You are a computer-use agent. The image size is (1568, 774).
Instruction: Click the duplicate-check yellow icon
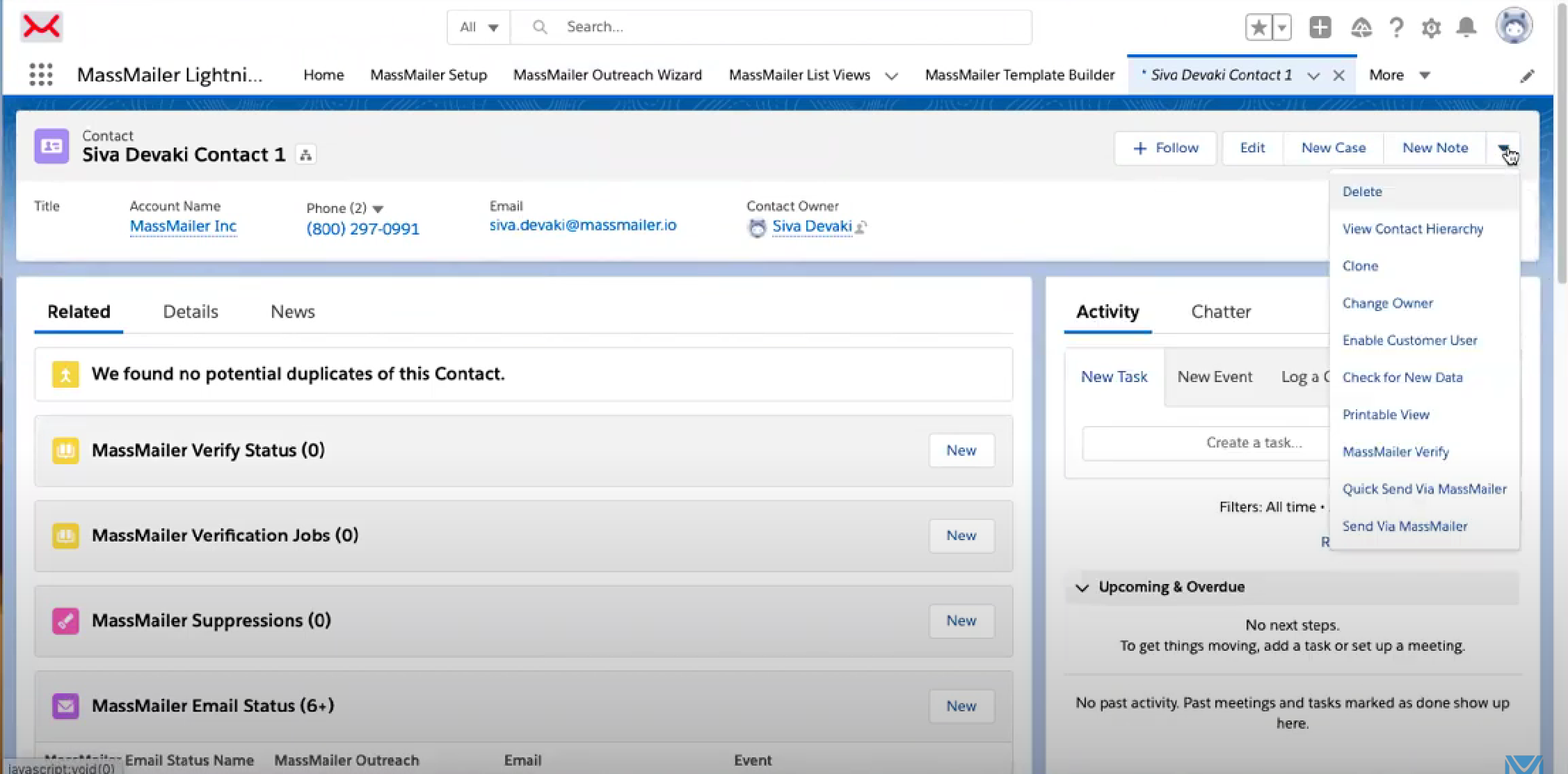[65, 374]
